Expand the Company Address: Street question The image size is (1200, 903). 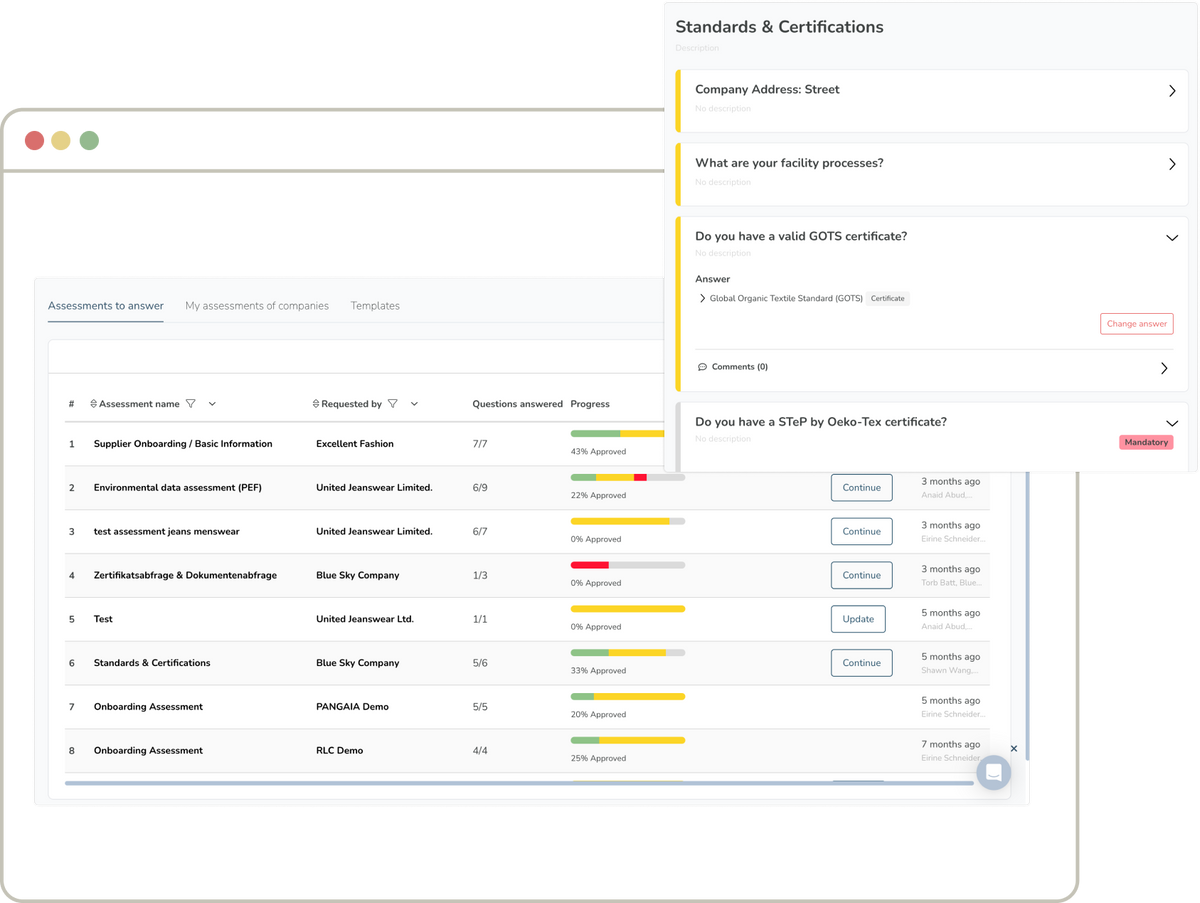[1172, 91]
